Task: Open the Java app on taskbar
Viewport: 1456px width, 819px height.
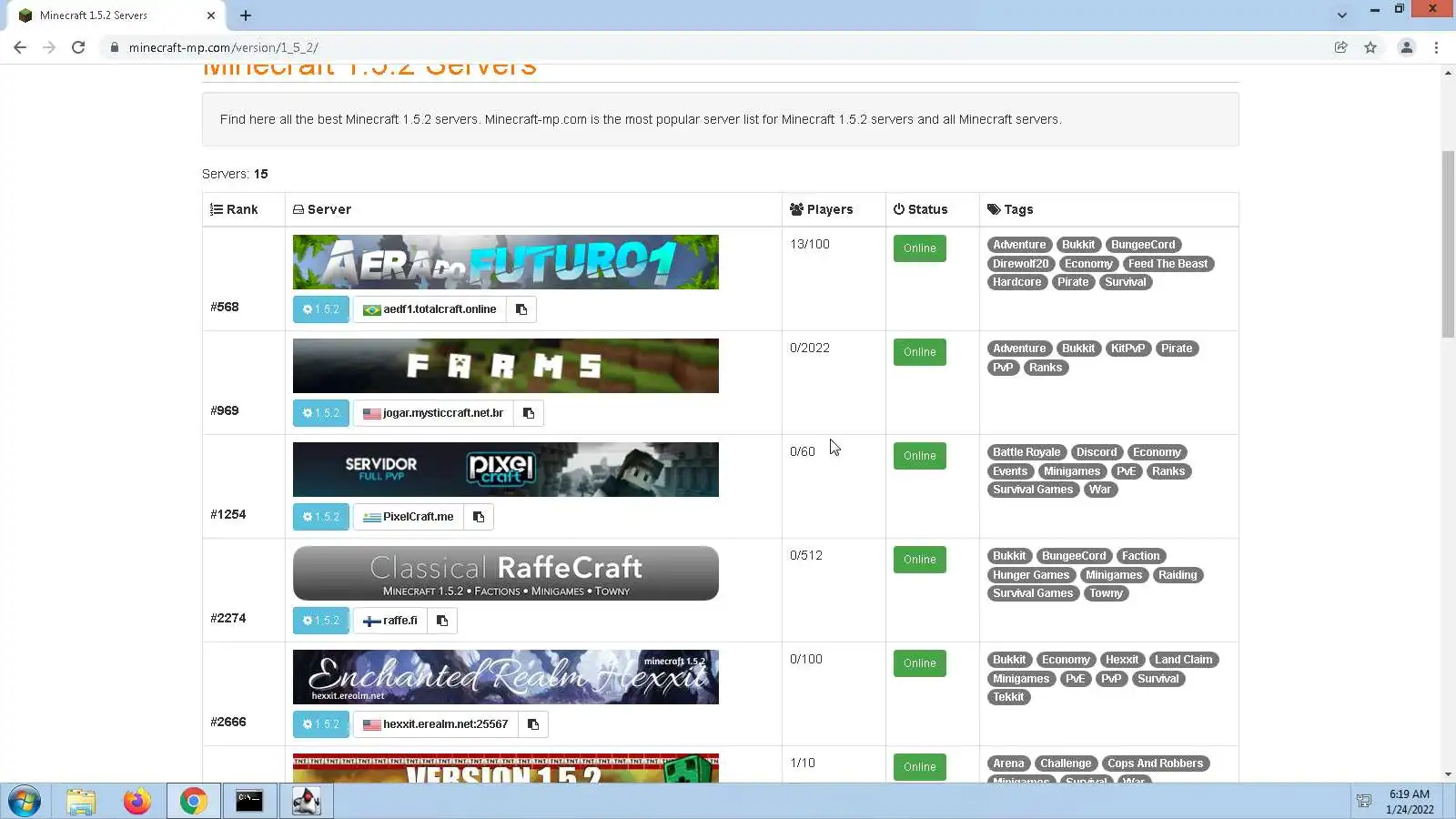Action: click(x=306, y=802)
